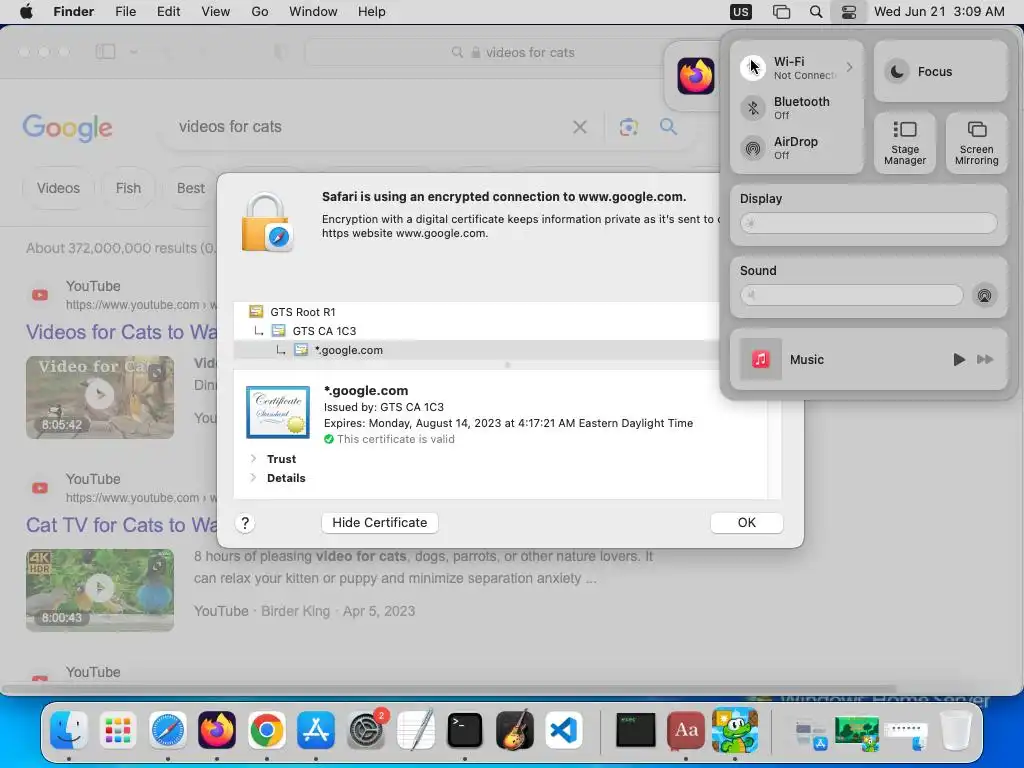This screenshot has height=768, width=1024.
Task: Open Finder from the Dock
Action: (69, 729)
